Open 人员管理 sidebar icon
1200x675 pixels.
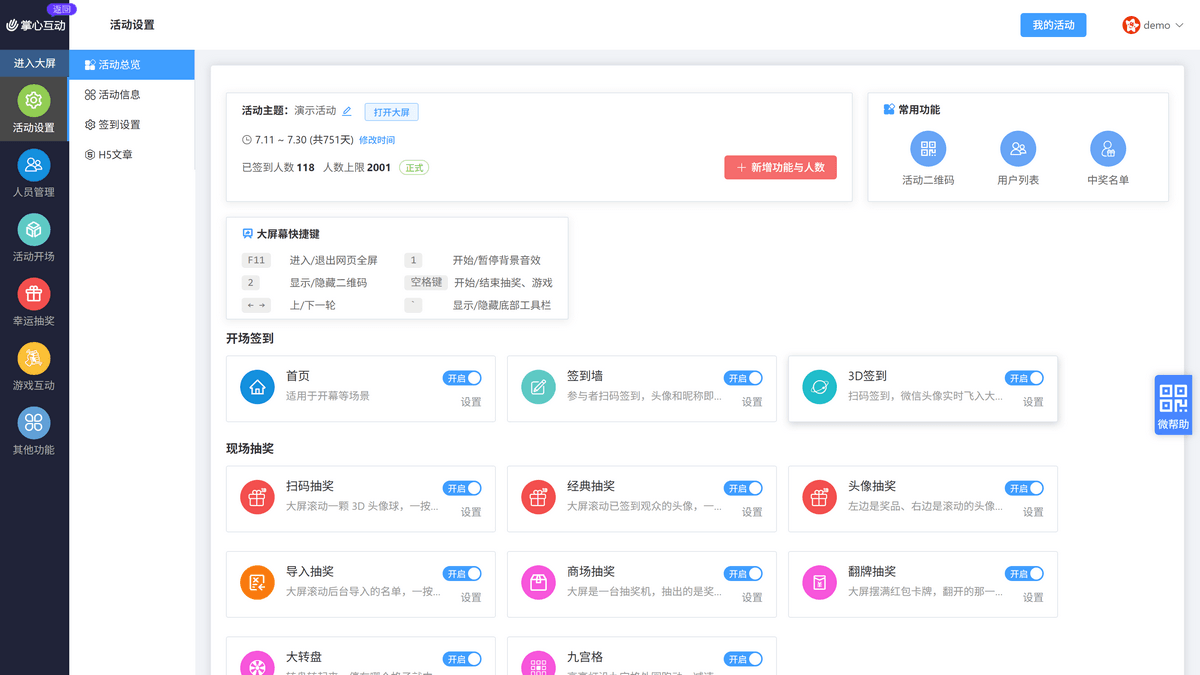(34, 174)
